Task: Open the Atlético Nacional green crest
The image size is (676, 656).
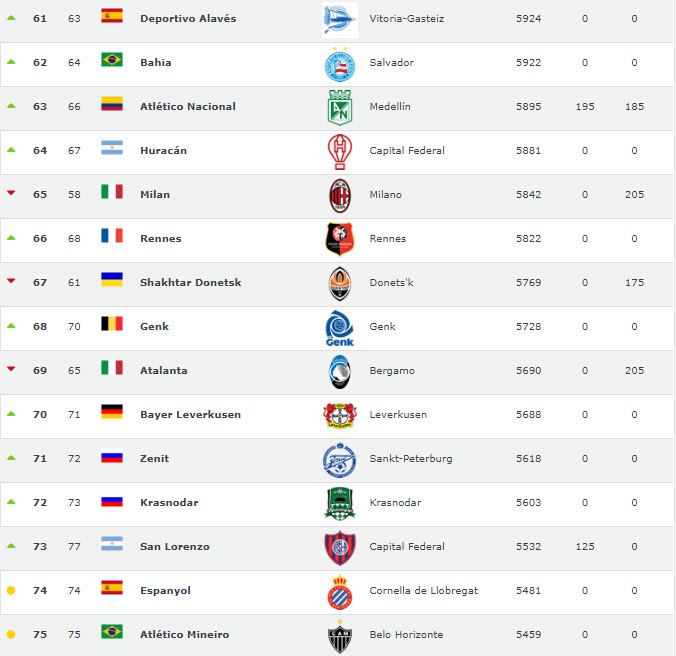Action: [340, 108]
